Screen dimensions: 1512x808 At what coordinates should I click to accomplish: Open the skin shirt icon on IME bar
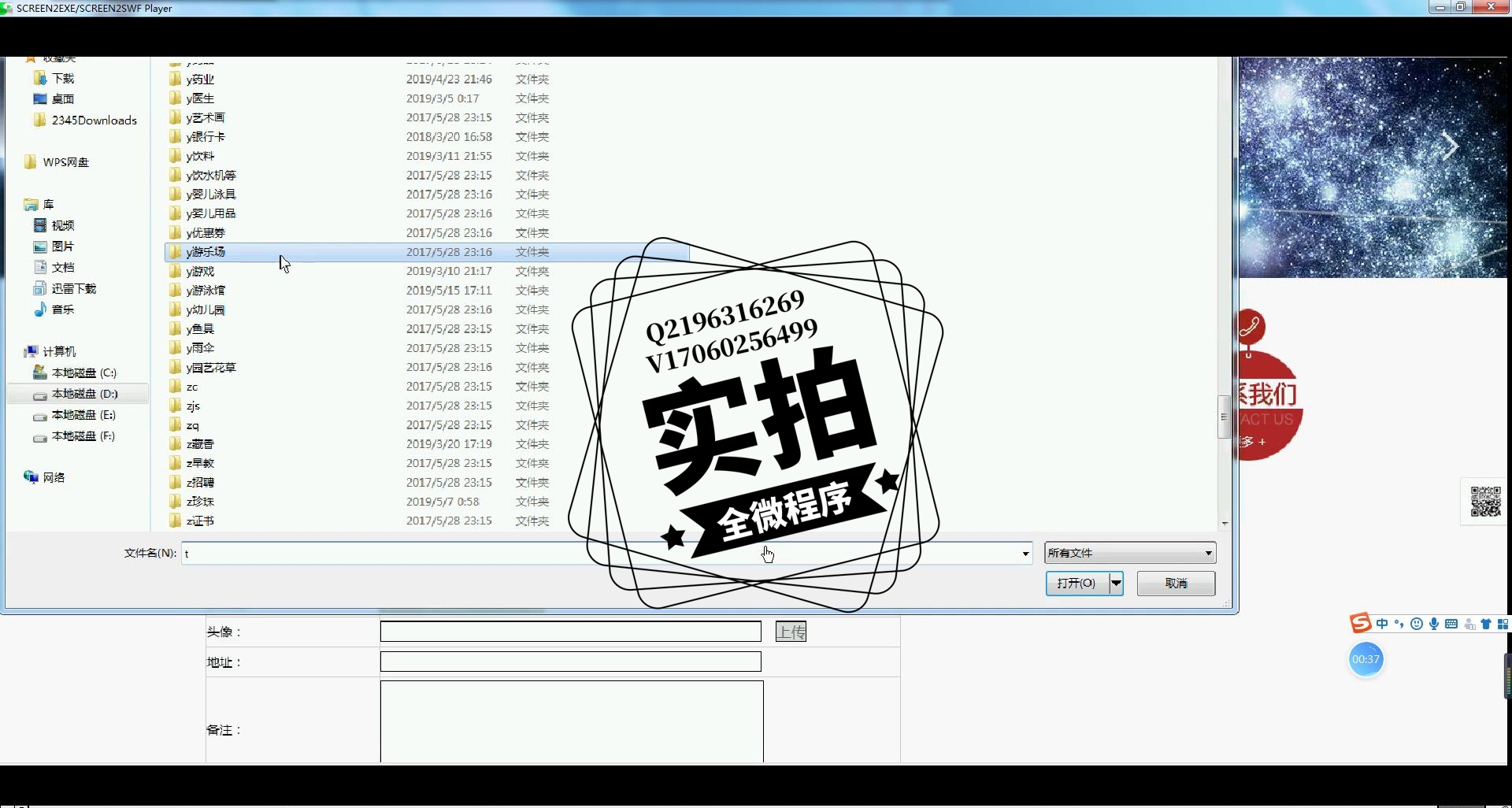click(1486, 624)
